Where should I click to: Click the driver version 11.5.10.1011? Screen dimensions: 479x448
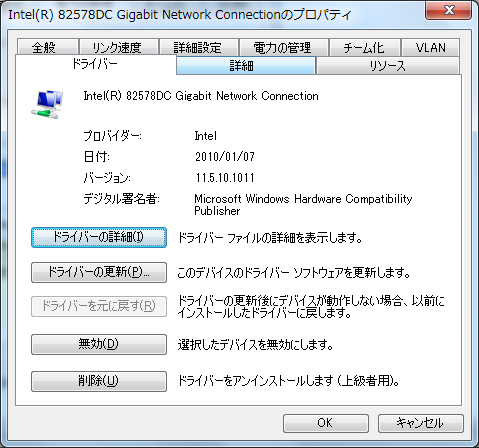click(225, 178)
